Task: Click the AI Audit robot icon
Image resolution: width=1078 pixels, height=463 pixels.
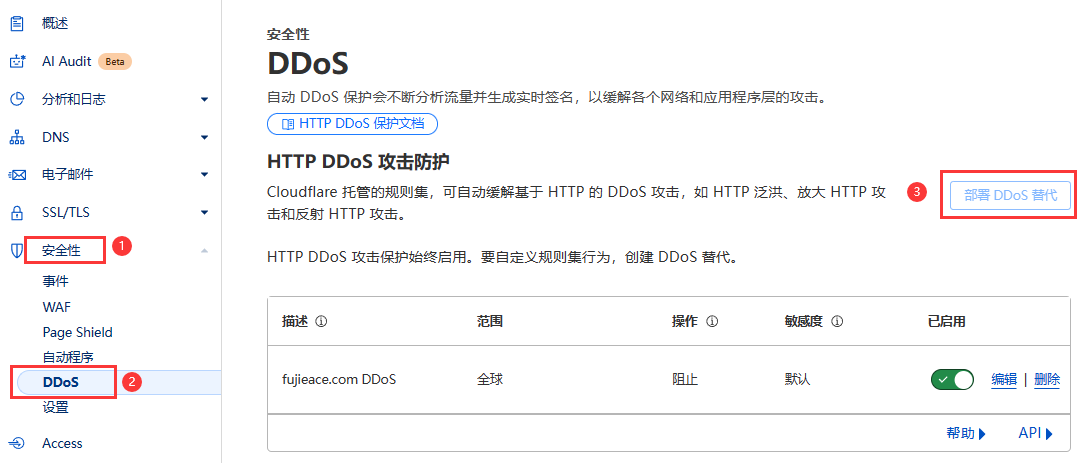Action: pos(17,62)
